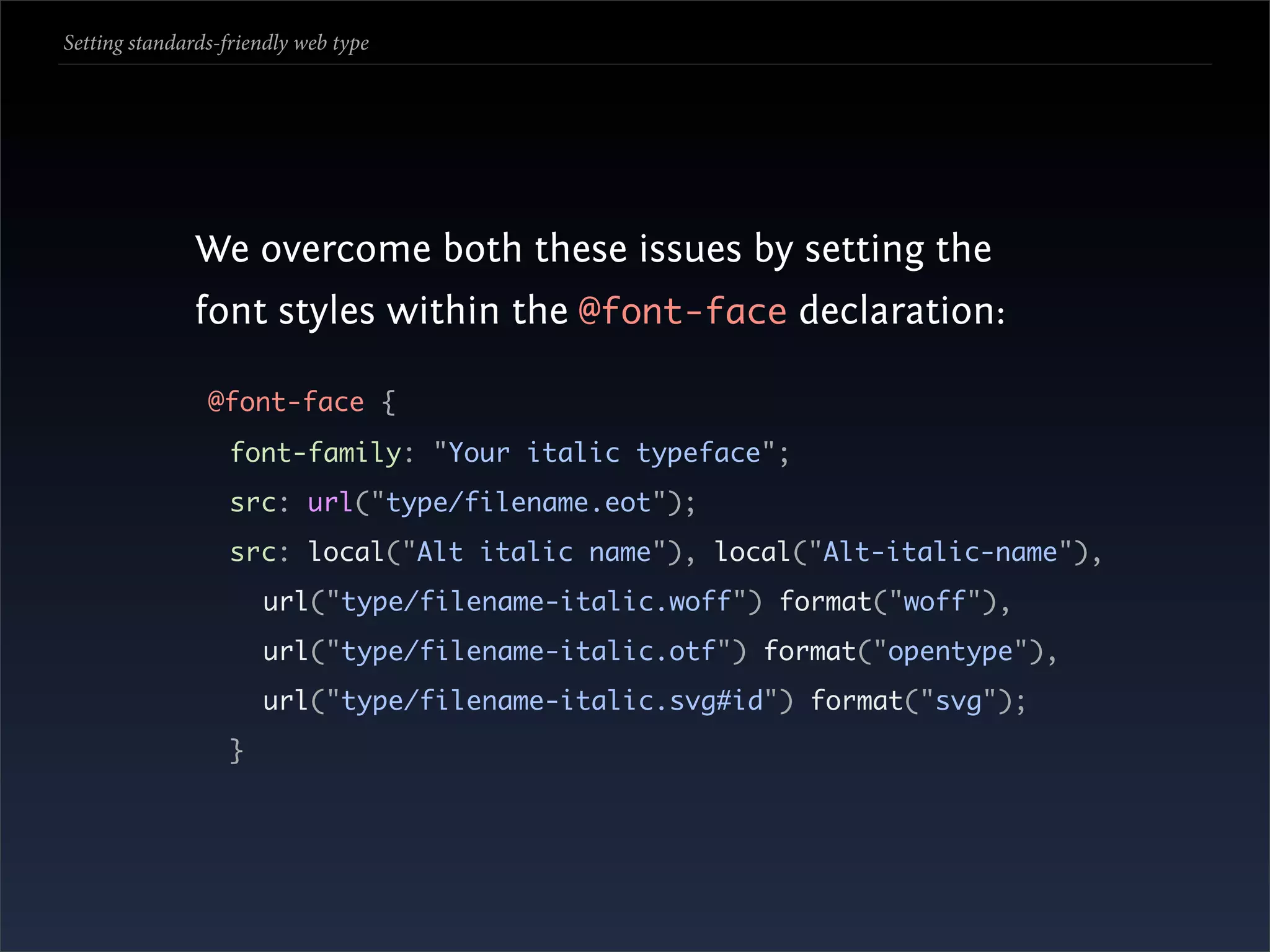Click format("woff") in the code
The image size is (1270, 952).
[887, 602]
